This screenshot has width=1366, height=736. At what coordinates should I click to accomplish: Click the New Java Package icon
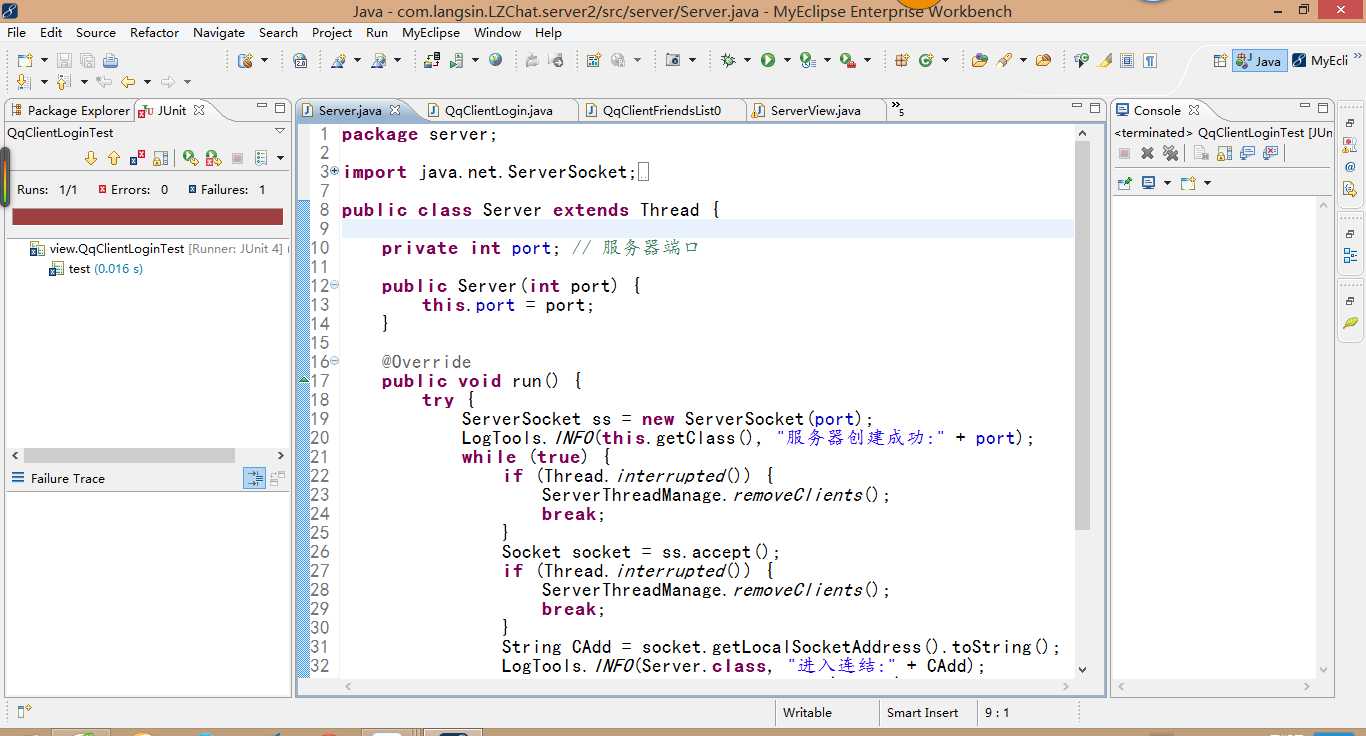click(x=902, y=61)
